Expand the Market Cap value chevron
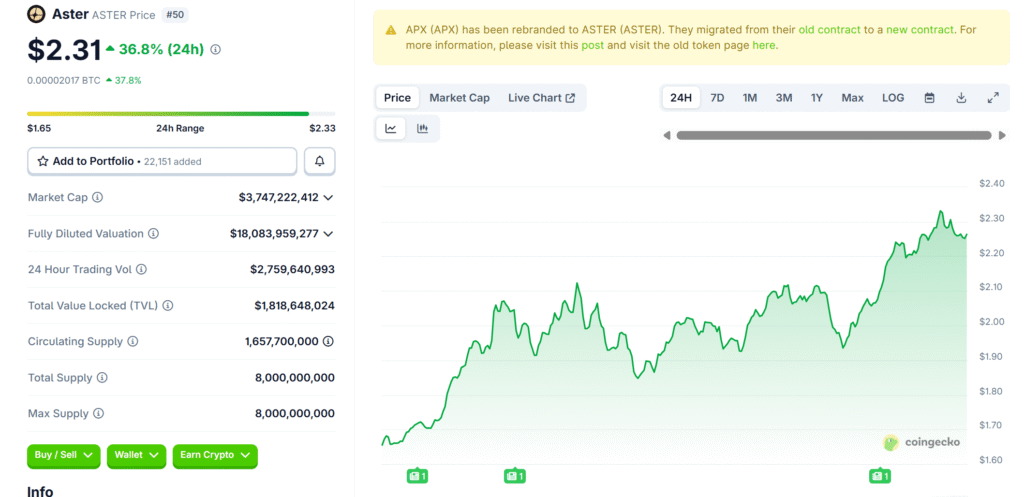Image resolution: width=1024 pixels, height=497 pixels. coord(328,198)
